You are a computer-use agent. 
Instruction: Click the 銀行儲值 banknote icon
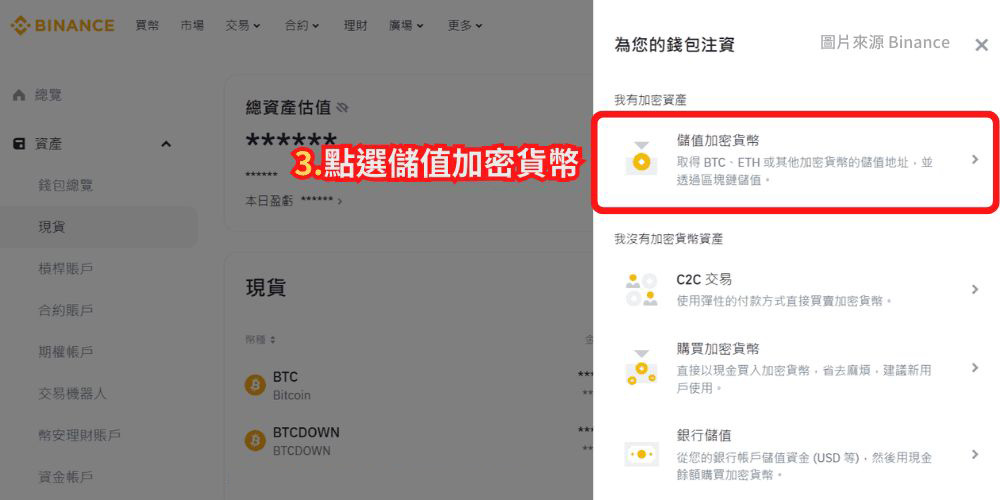641,454
